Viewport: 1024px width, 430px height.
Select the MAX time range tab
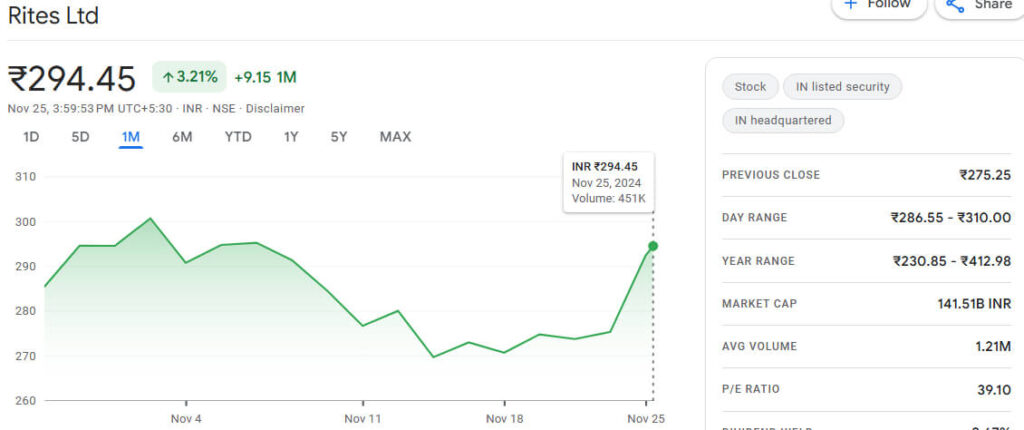click(395, 137)
